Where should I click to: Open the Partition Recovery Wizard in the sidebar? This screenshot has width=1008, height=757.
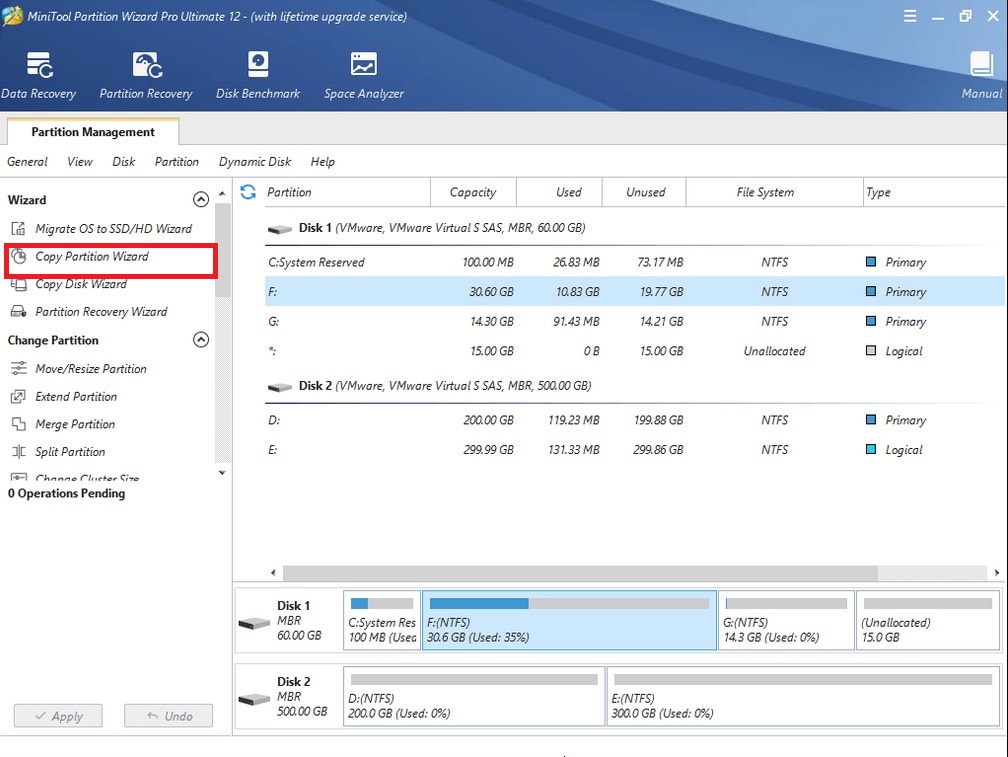point(101,312)
